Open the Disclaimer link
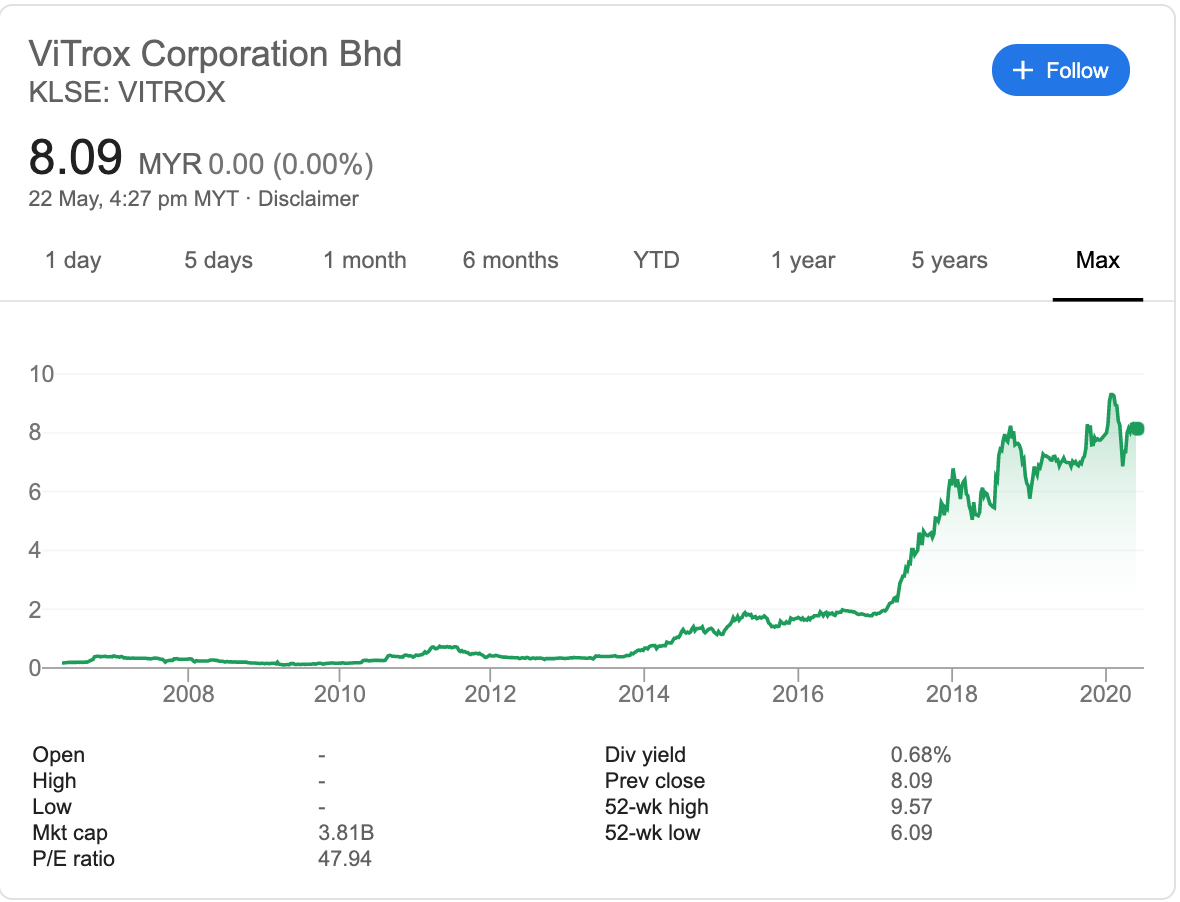1180x902 pixels. (x=308, y=198)
